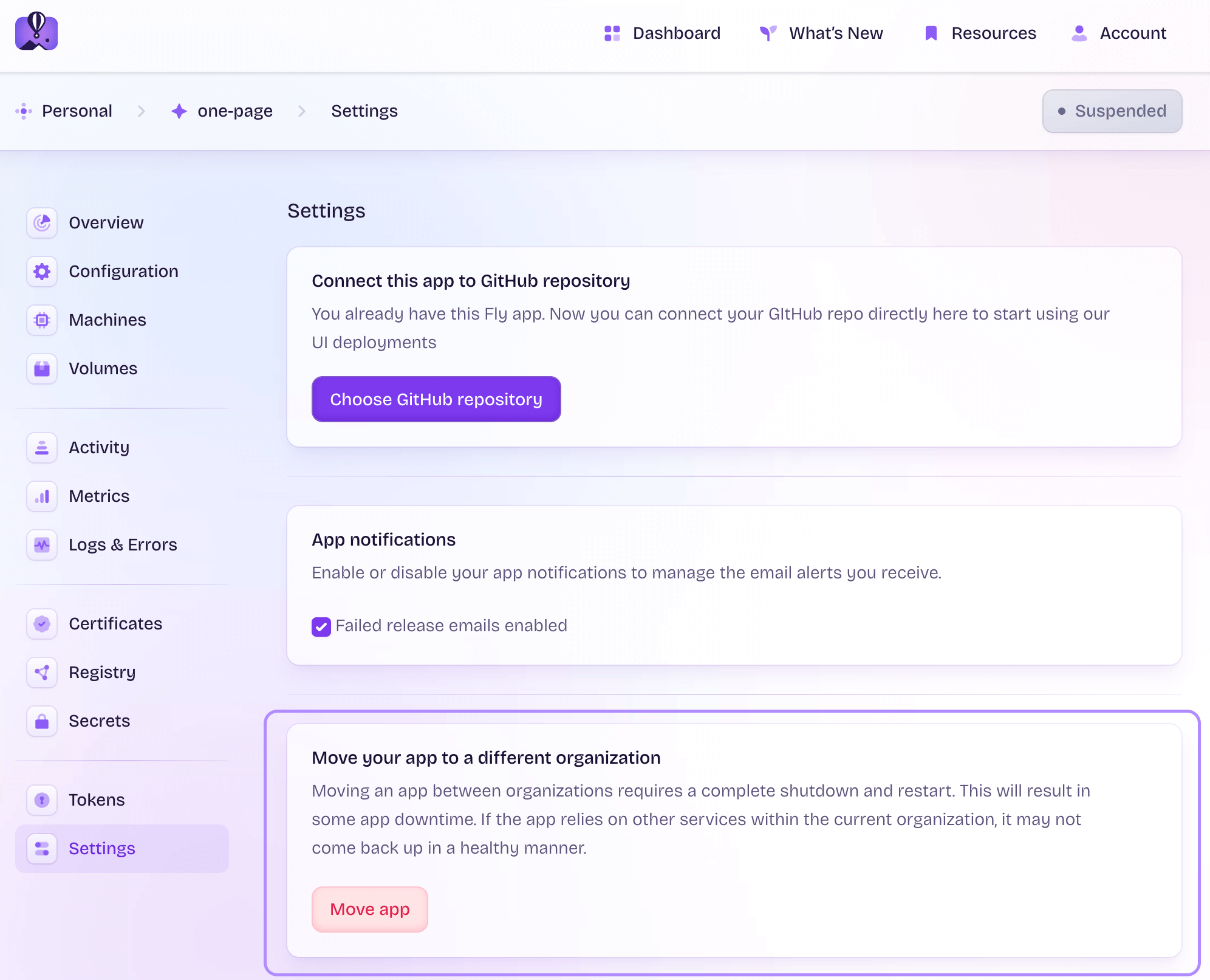Click the Fly.io balloon logo
The image size is (1210, 980).
tap(36, 31)
